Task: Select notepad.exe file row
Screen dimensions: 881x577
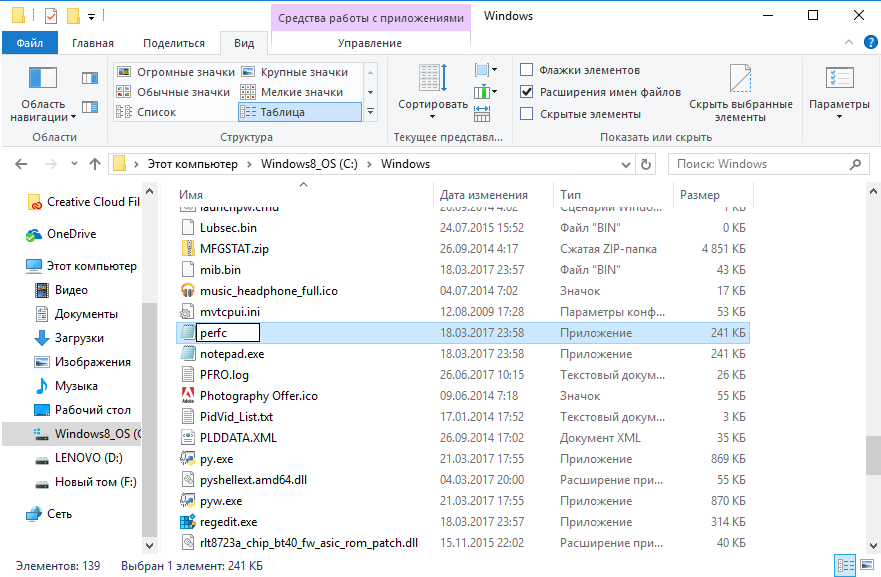Action: tap(462, 354)
